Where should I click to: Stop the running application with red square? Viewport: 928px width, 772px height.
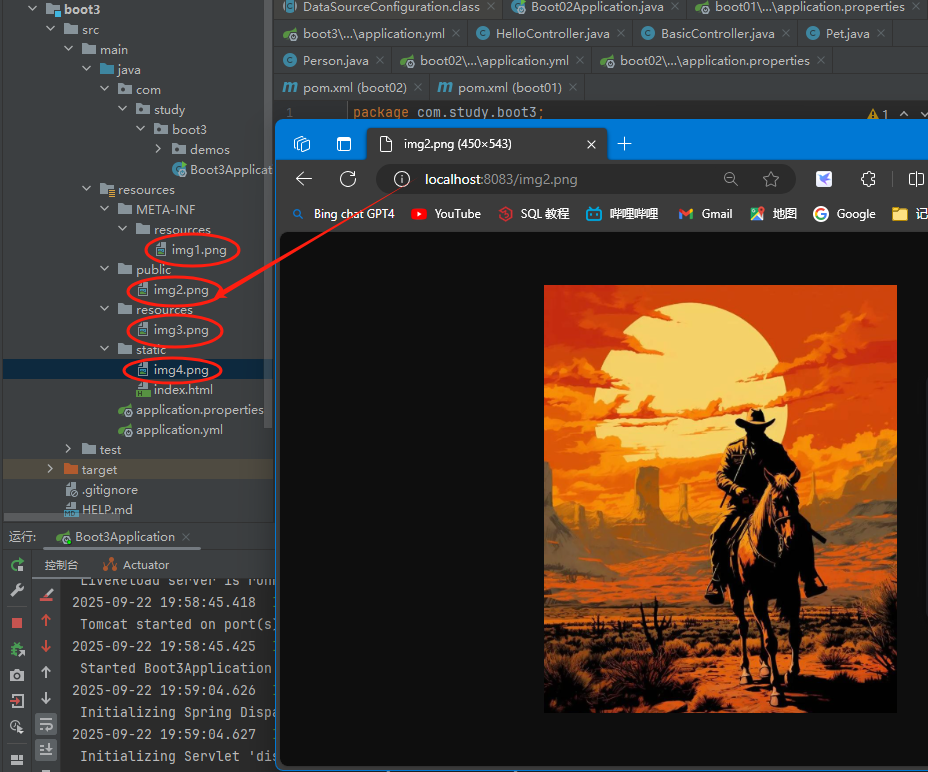(17, 623)
